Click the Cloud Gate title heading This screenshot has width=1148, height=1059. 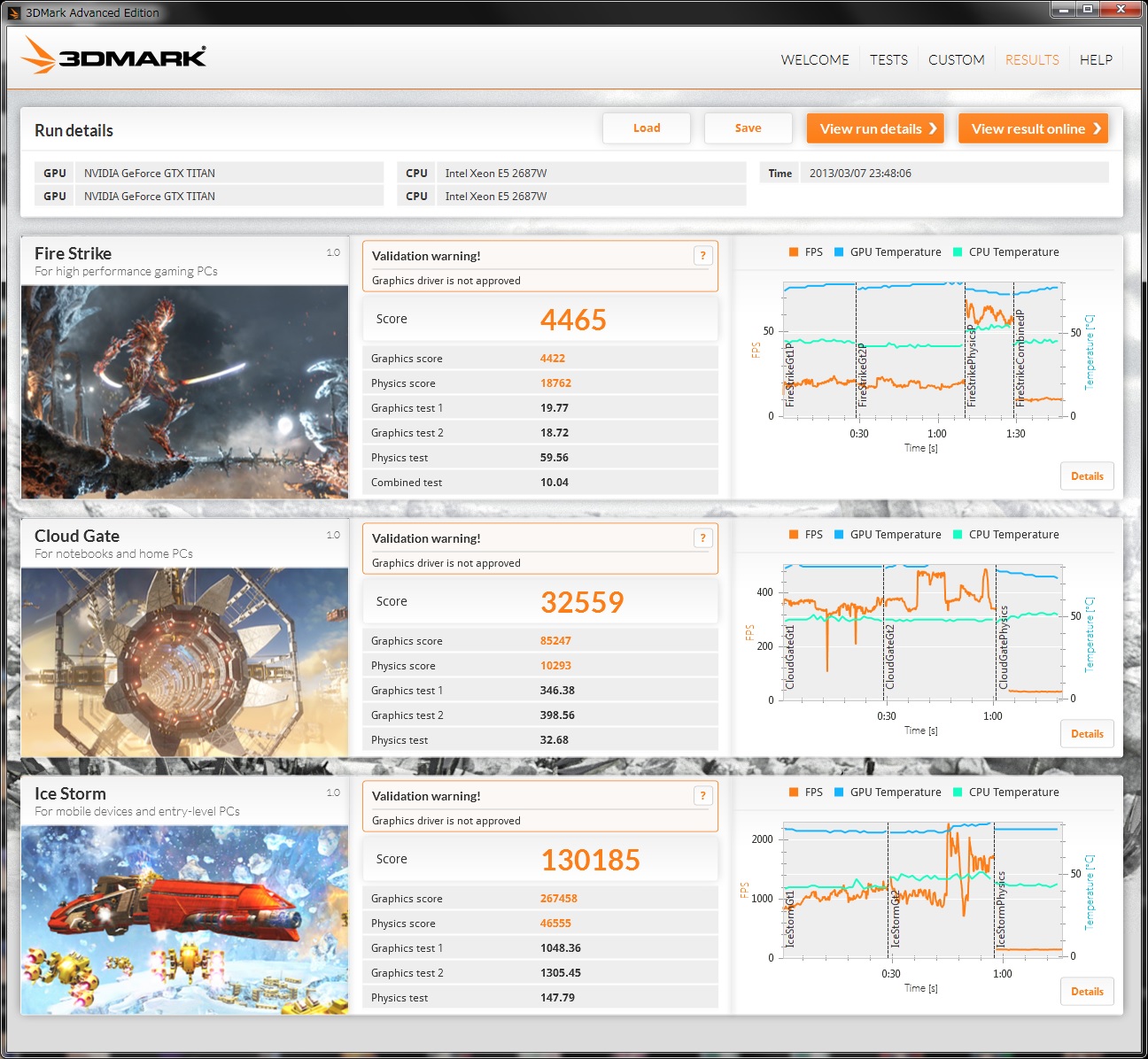tap(77, 536)
